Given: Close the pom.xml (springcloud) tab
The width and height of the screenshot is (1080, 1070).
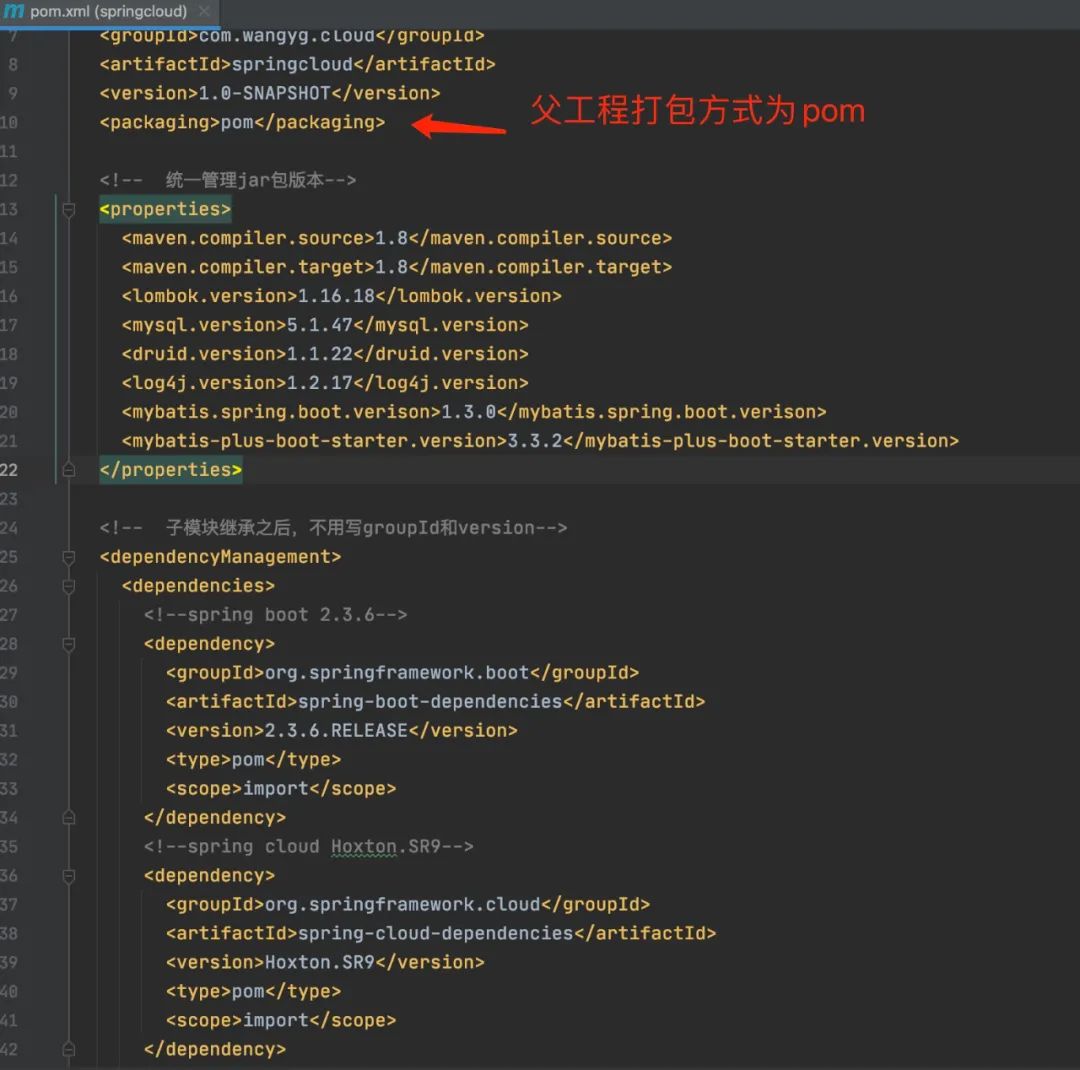Looking at the screenshot, I should 204,11.
